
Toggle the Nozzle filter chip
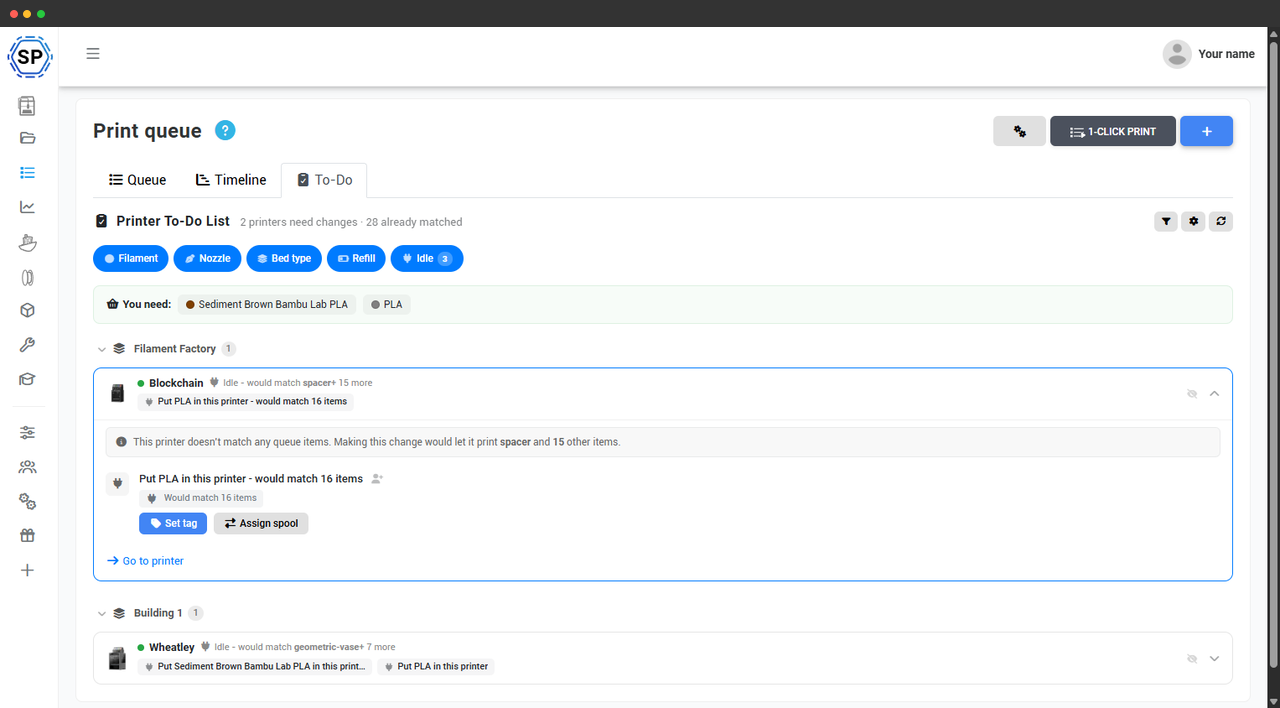[x=207, y=258]
